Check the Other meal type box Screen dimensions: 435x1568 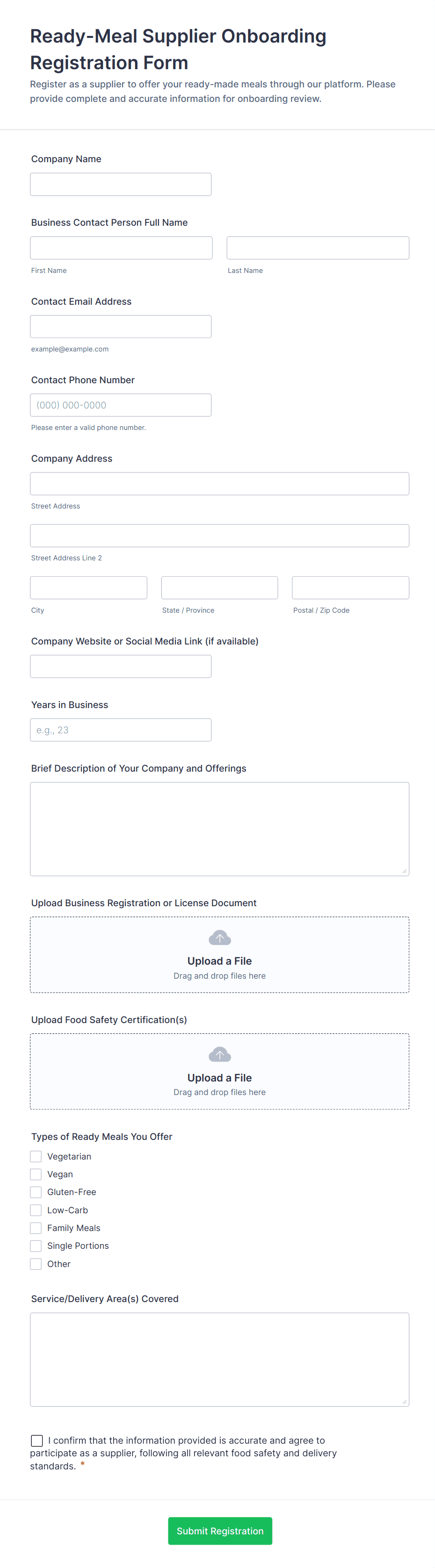[36, 1264]
